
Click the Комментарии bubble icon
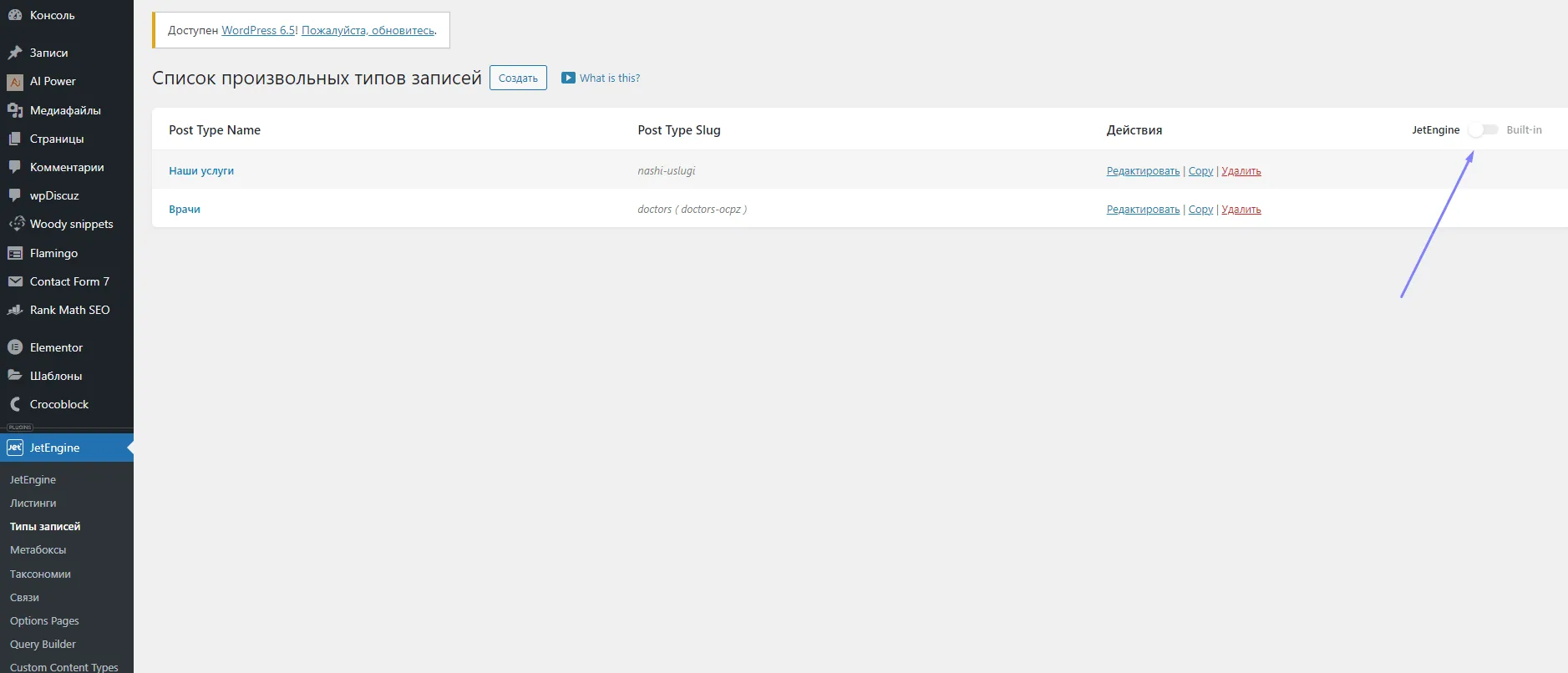coord(14,167)
